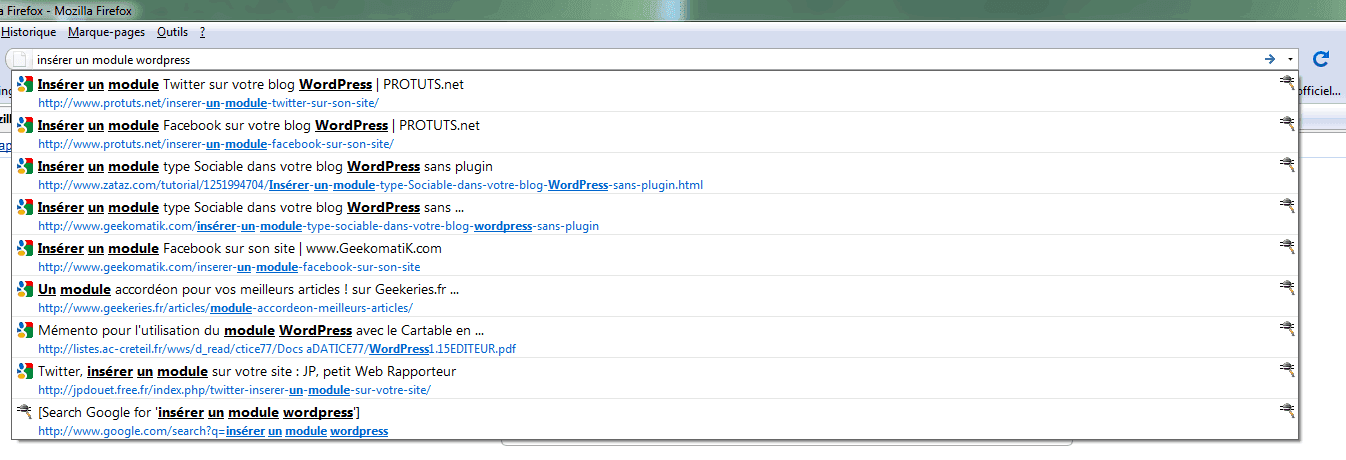Select the '[Search Google for ...]' suggestion title
Image resolution: width=1346 pixels, height=460 pixels.
(199, 413)
